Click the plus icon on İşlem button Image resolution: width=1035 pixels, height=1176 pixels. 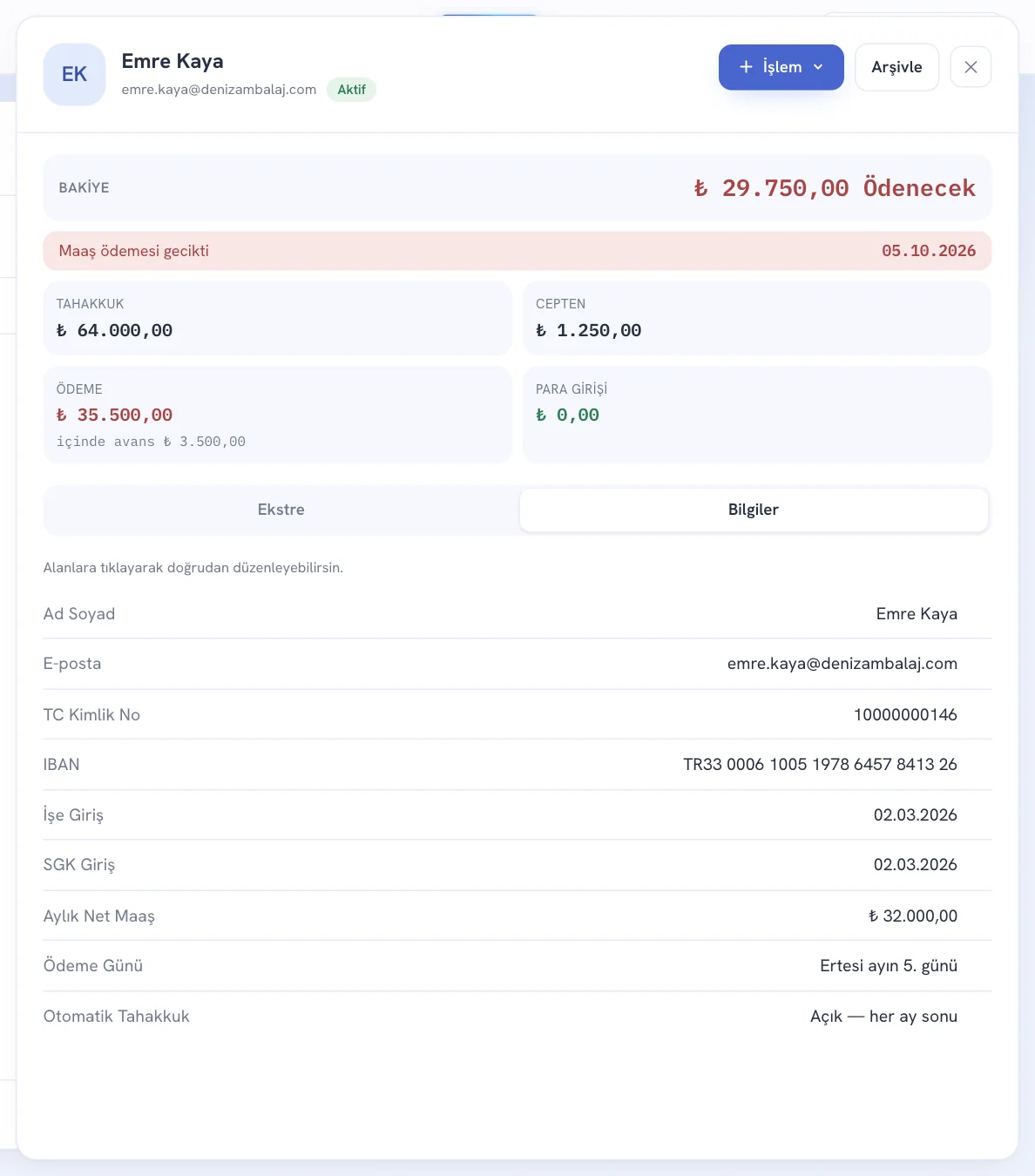tap(746, 67)
